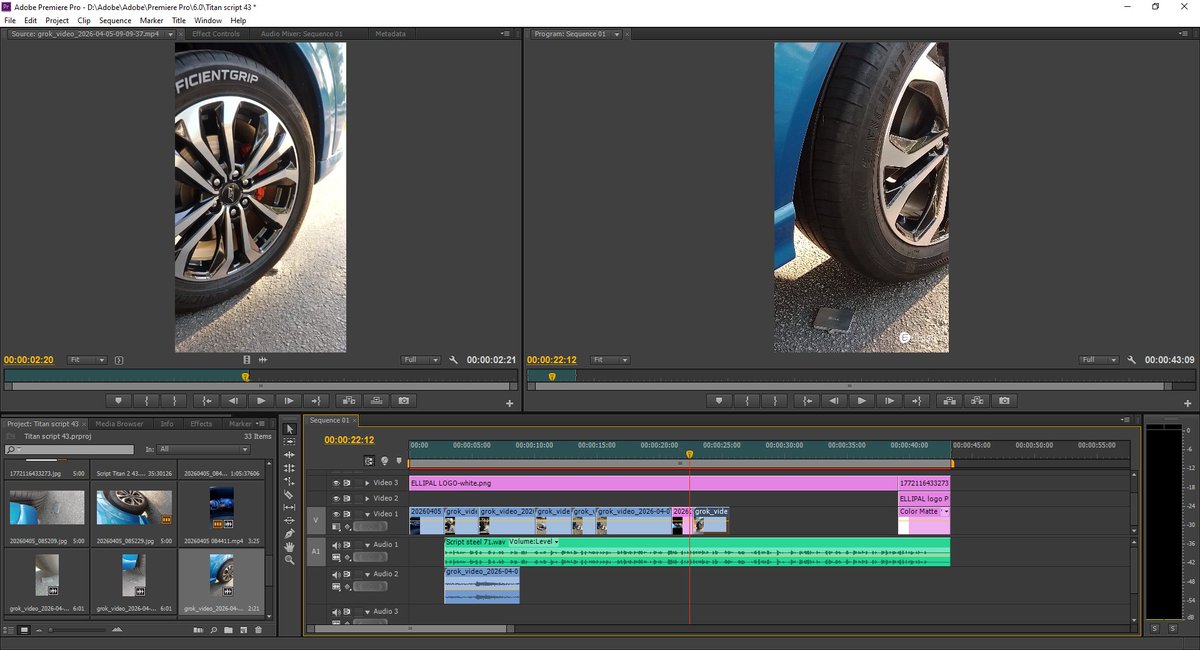Image resolution: width=1200 pixels, height=650 pixels.
Task: Select the Slide tool
Action: pos(289,520)
